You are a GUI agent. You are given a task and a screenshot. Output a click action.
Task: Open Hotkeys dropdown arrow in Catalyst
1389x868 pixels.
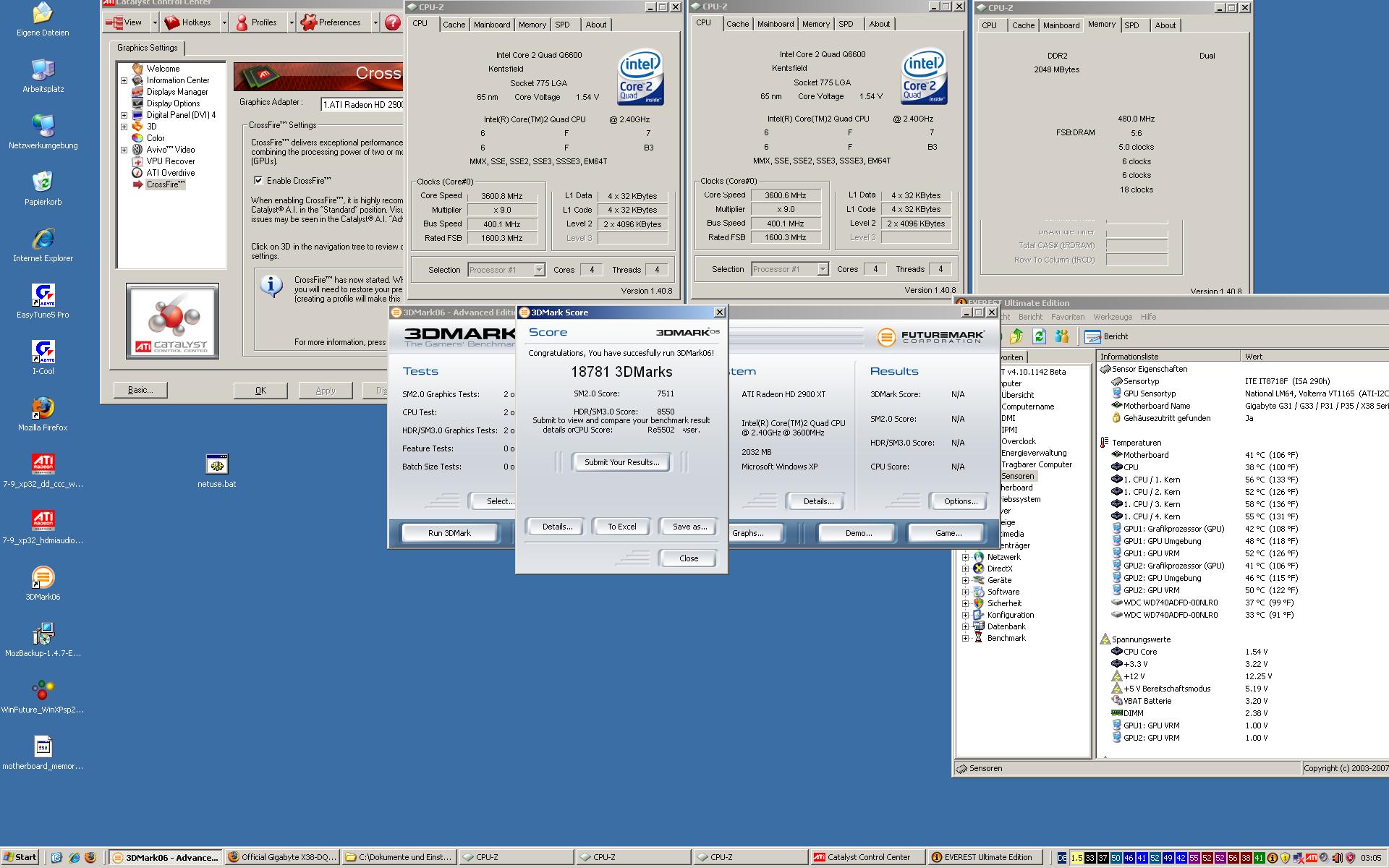click(224, 23)
